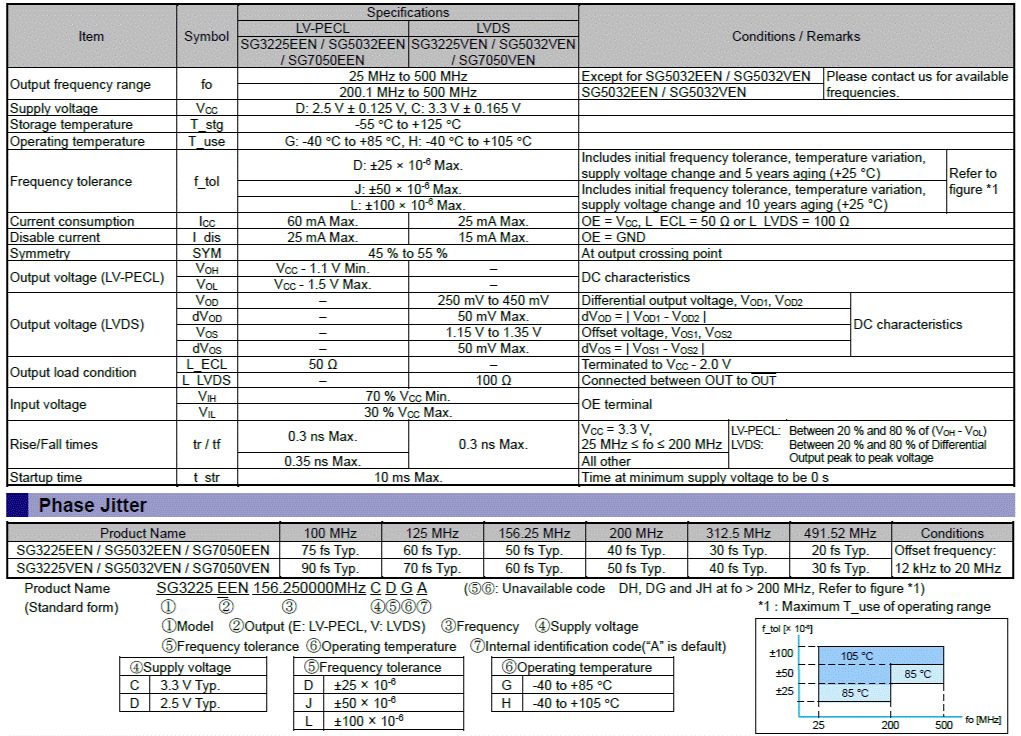Click the 'At output crossing point' remark
This screenshot has width=1021, height=736.
651,253
